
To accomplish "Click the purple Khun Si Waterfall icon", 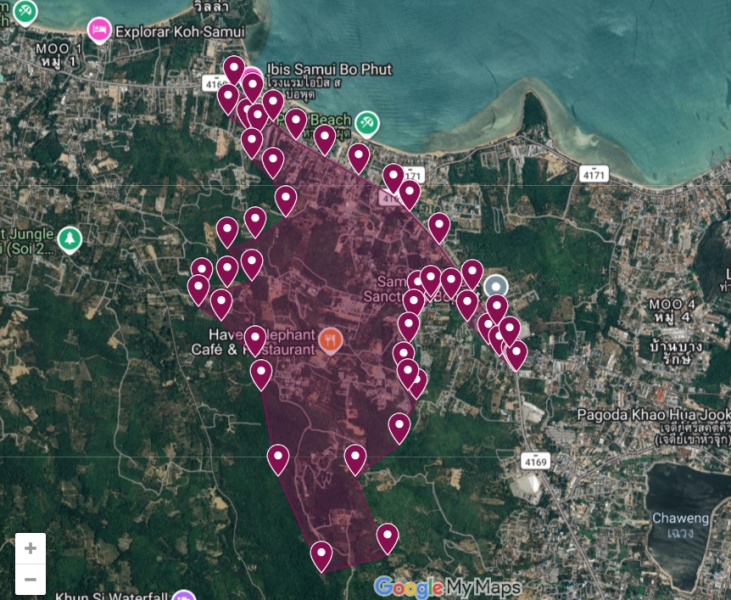I will coord(182,595).
